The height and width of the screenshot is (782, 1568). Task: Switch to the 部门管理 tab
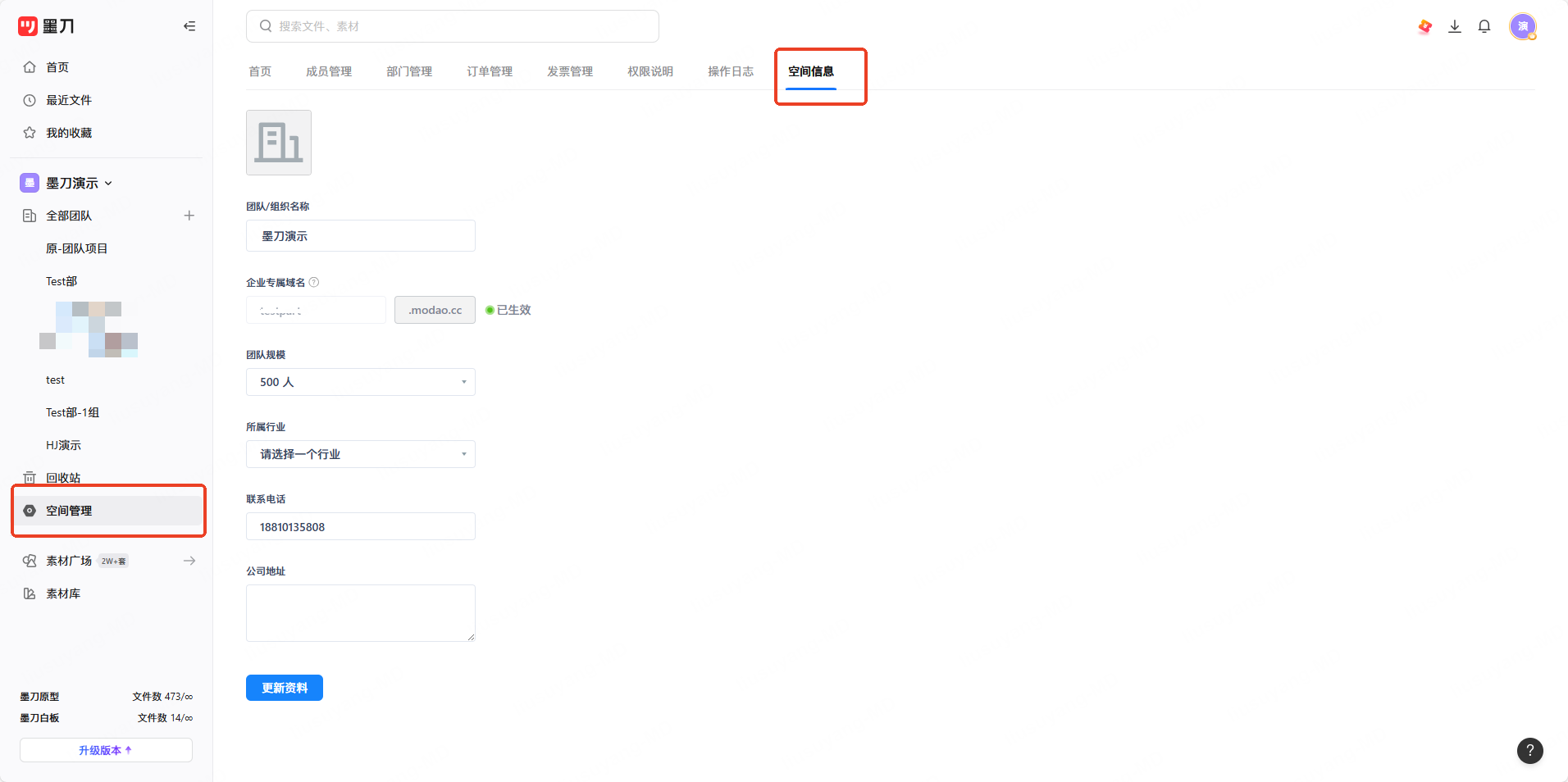[409, 71]
